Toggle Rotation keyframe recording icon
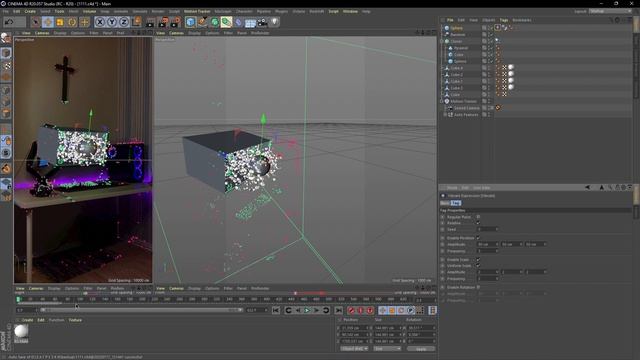Image resolution: width=640 pixels, height=360 pixels. pyautogui.click(x=401, y=311)
